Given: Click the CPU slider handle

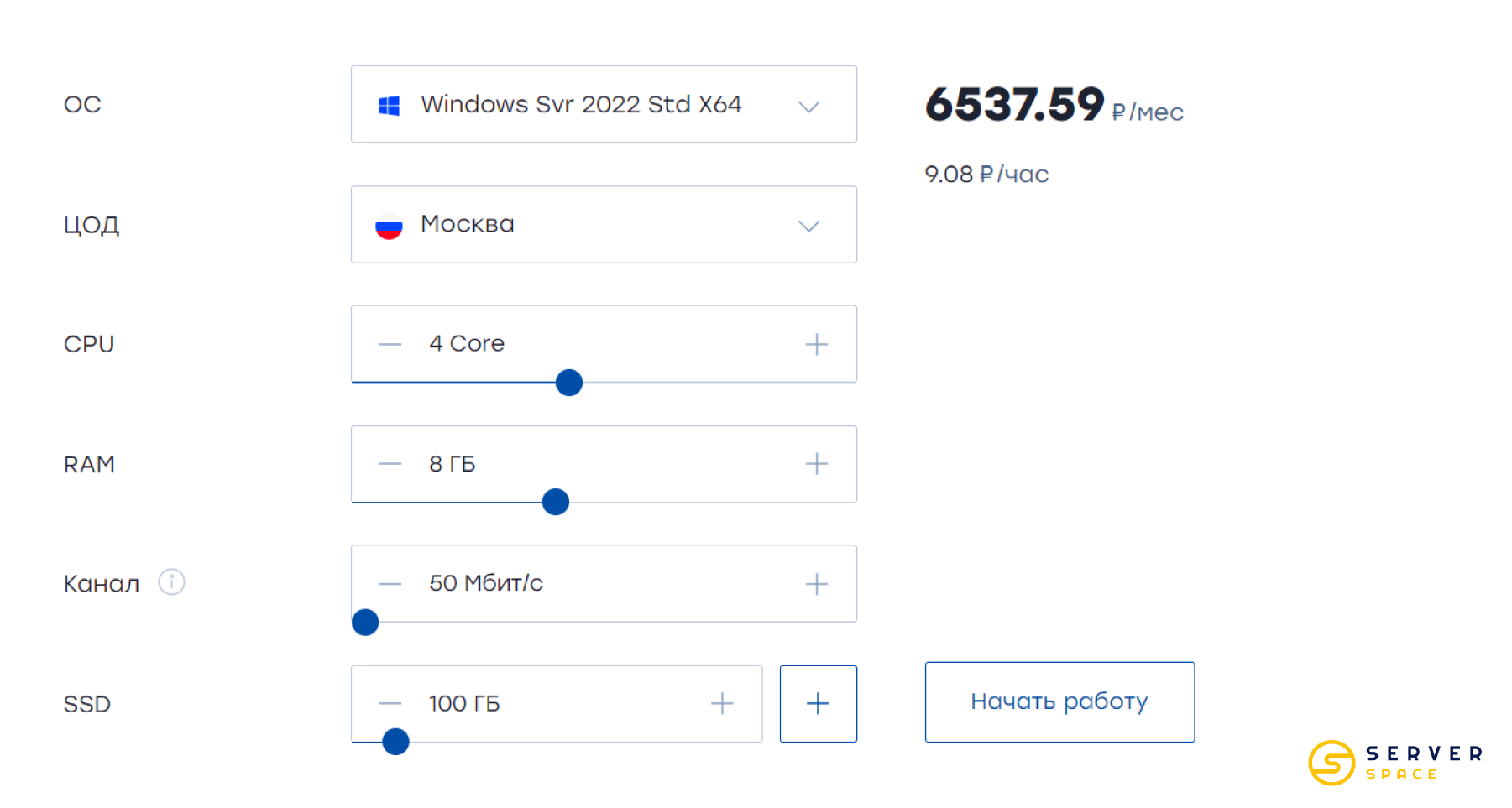Looking at the screenshot, I should (569, 383).
